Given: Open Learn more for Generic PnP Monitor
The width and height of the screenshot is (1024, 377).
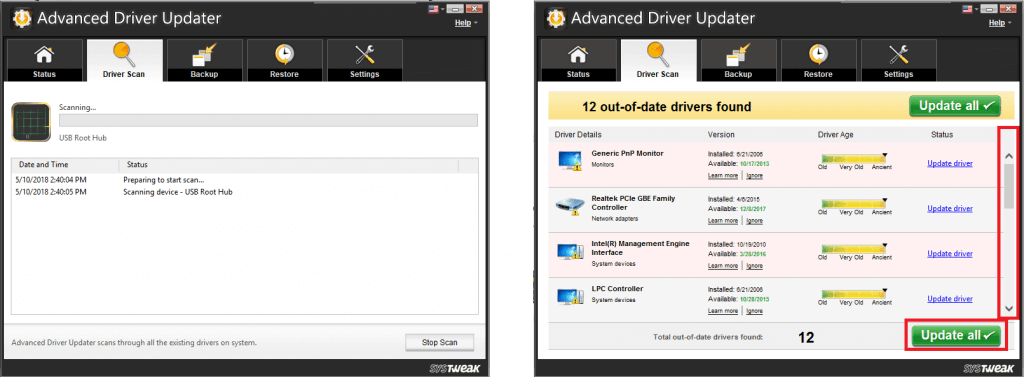Looking at the screenshot, I should pyautogui.click(x=723, y=176).
